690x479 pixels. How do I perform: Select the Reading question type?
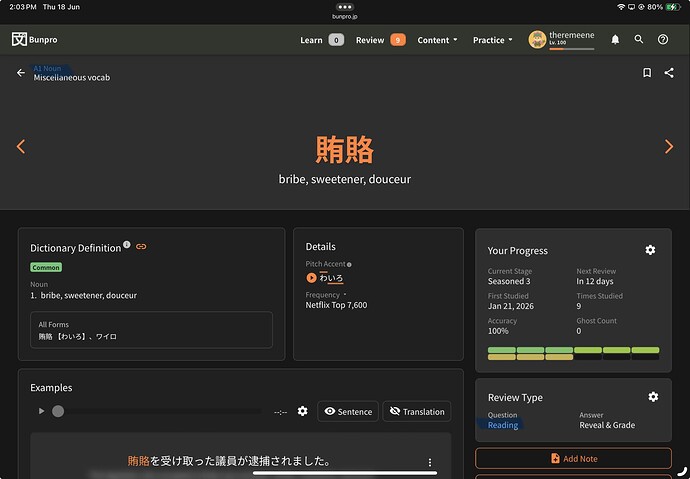(503, 425)
